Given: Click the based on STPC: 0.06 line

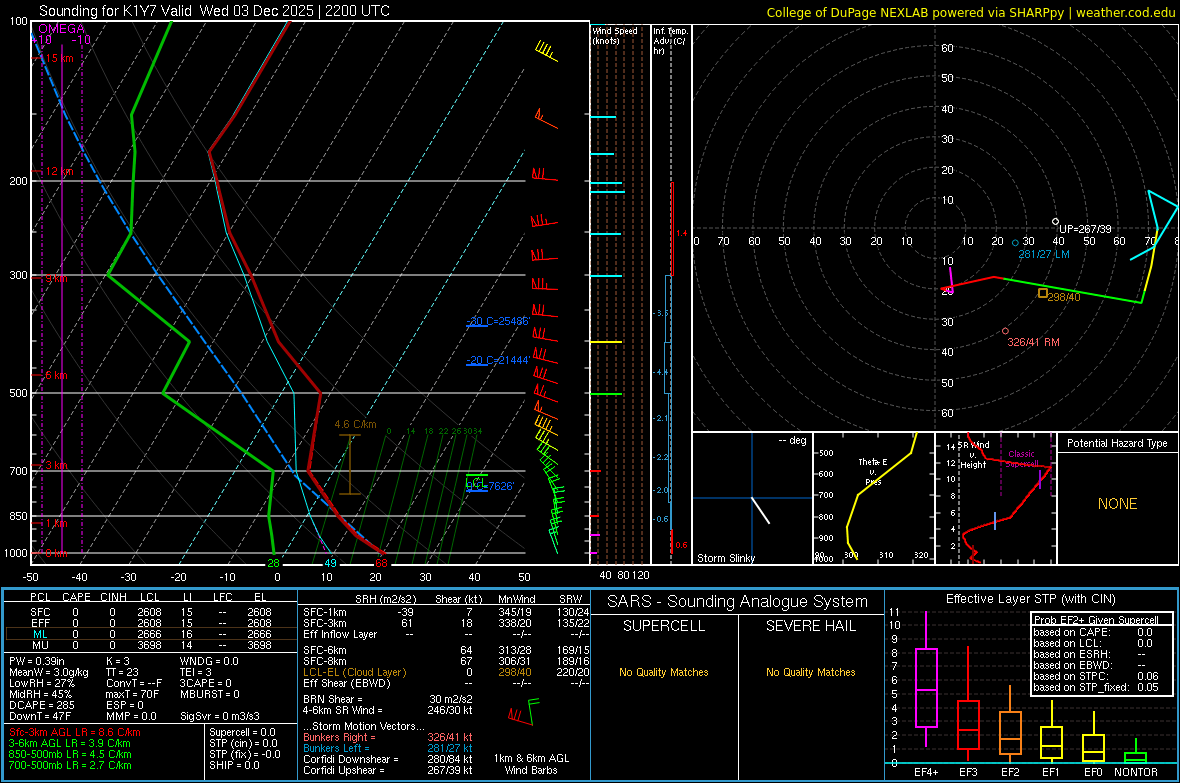Looking at the screenshot, I should [x=1096, y=676].
